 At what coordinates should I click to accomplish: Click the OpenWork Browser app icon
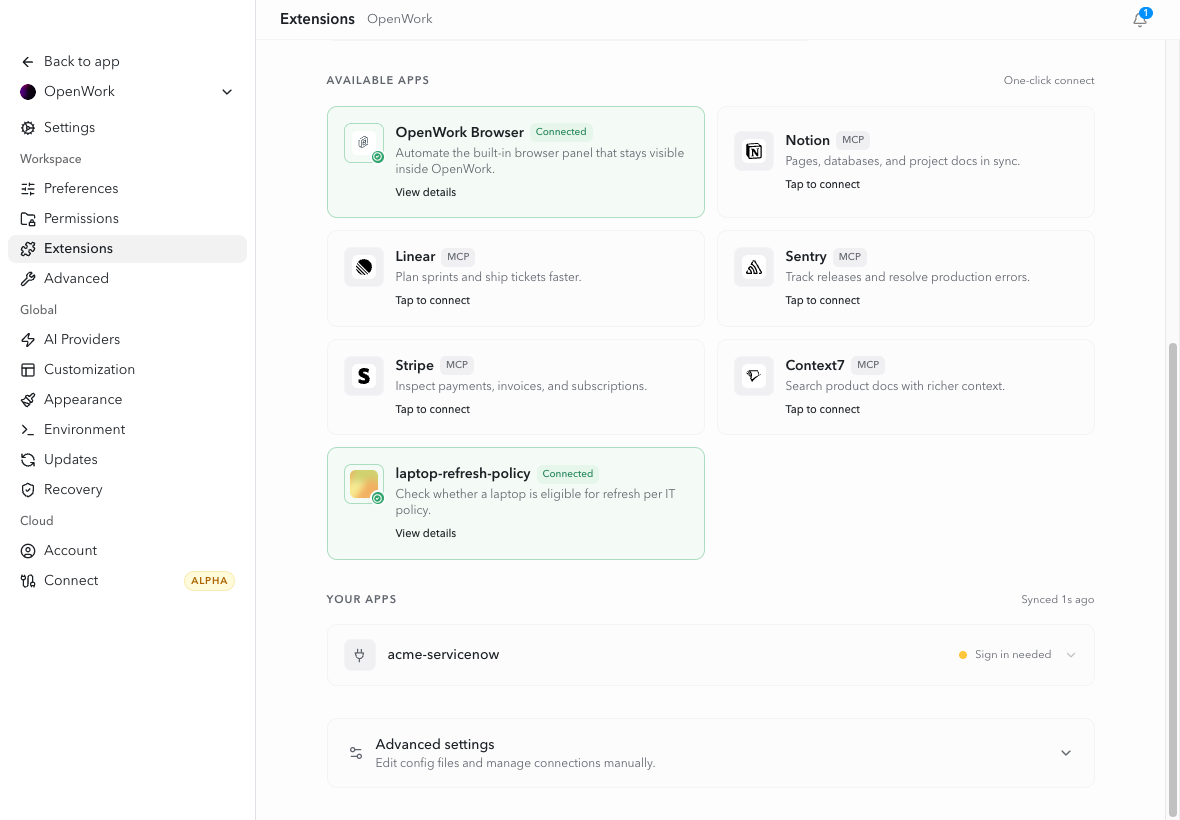363,143
